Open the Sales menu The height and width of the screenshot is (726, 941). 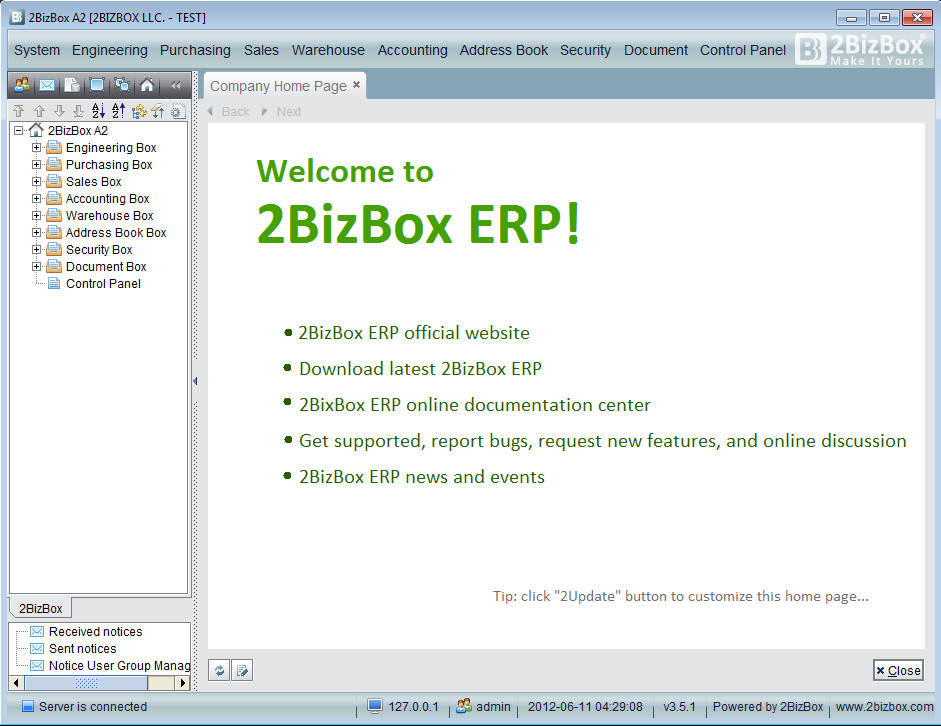[x=261, y=50]
